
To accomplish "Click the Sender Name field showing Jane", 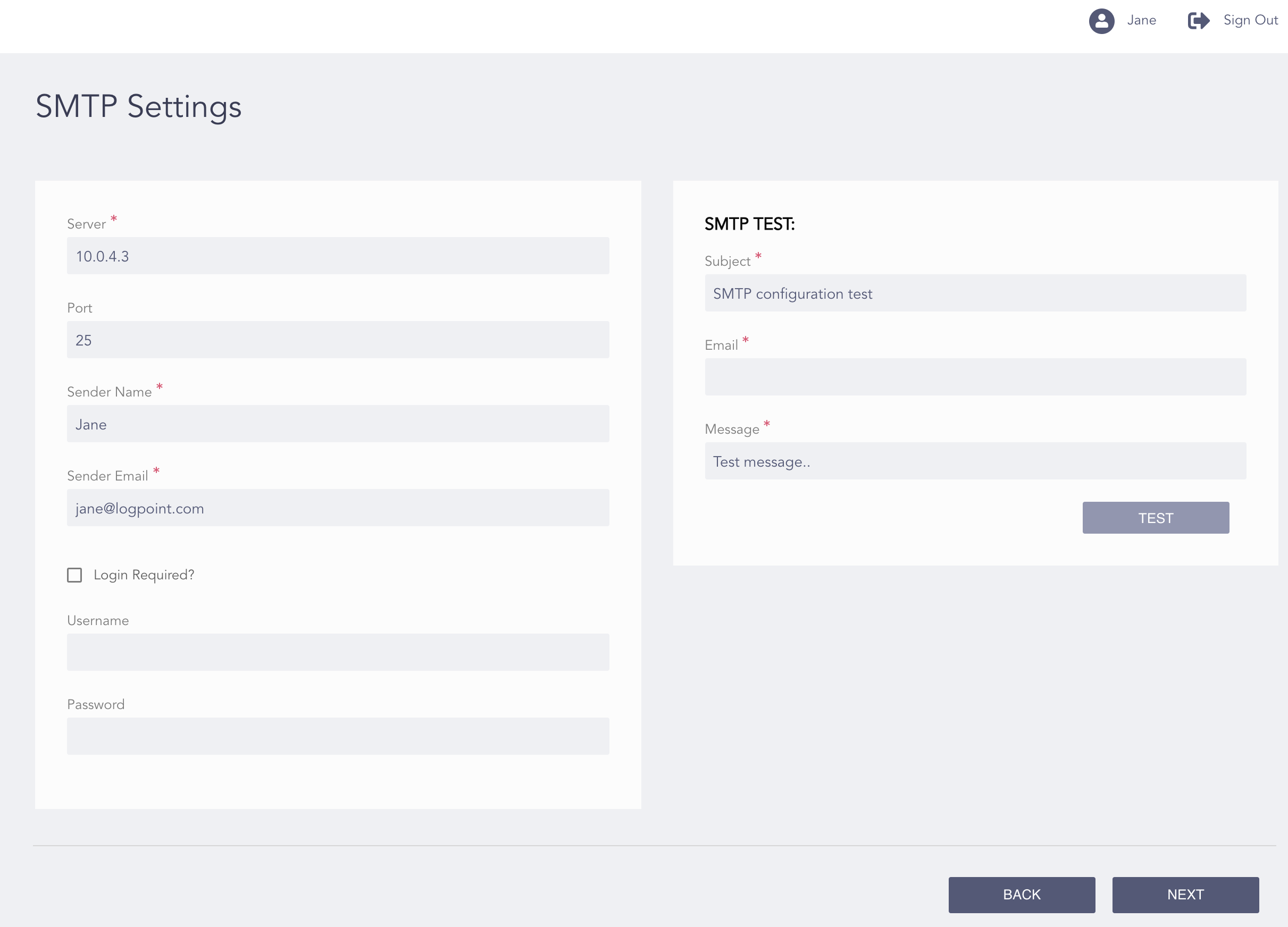I will click(x=338, y=424).
